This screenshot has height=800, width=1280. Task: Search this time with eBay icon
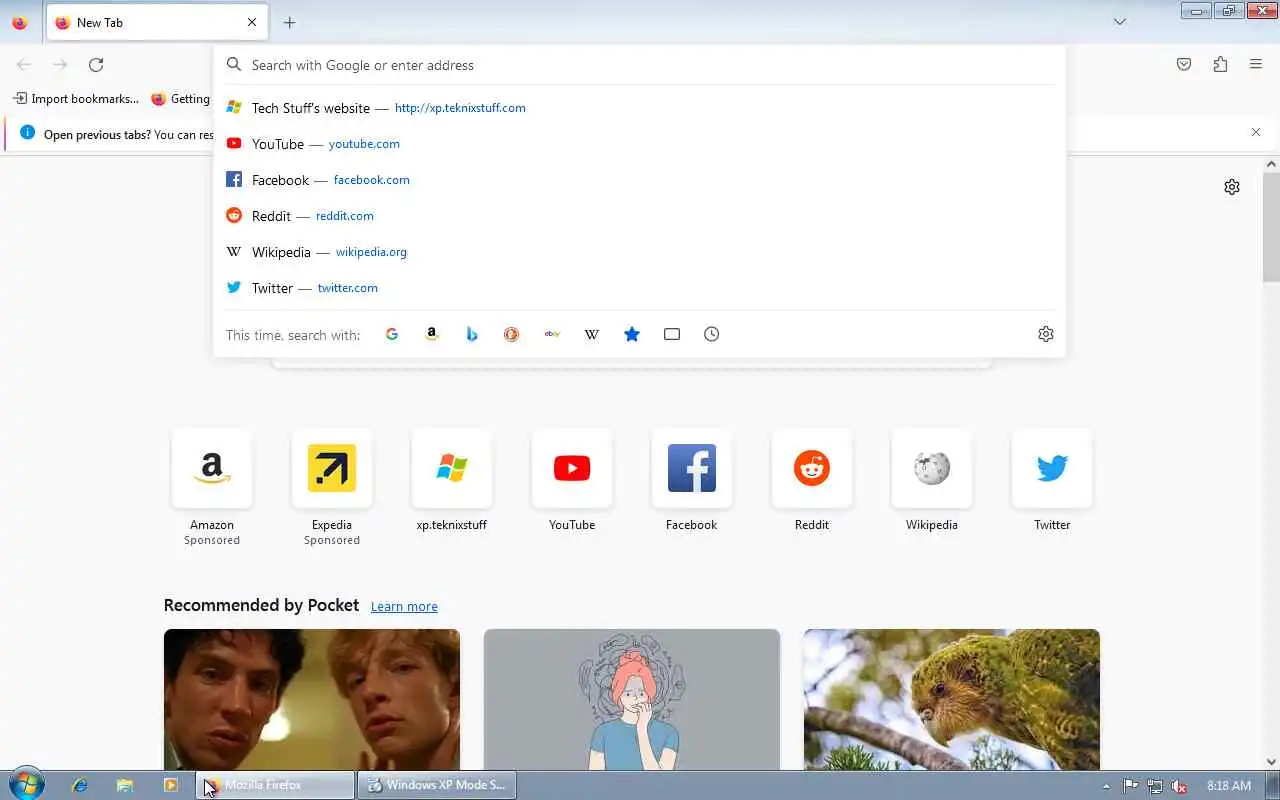[552, 334]
